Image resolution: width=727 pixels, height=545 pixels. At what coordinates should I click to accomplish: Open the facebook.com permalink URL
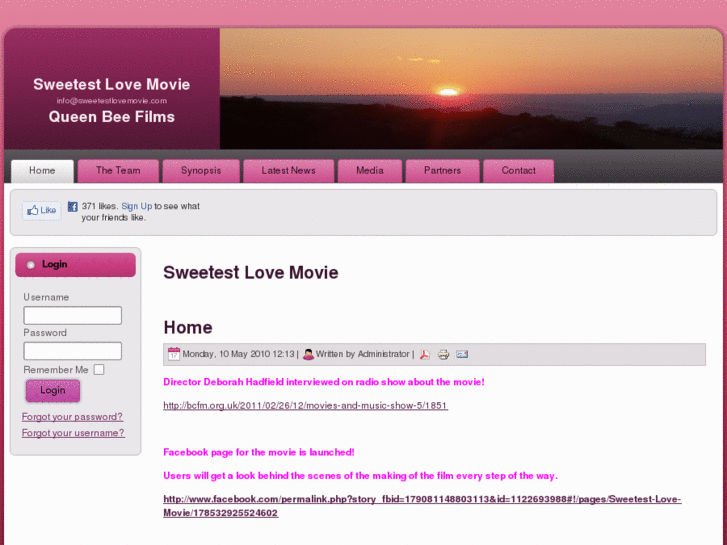(422, 506)
